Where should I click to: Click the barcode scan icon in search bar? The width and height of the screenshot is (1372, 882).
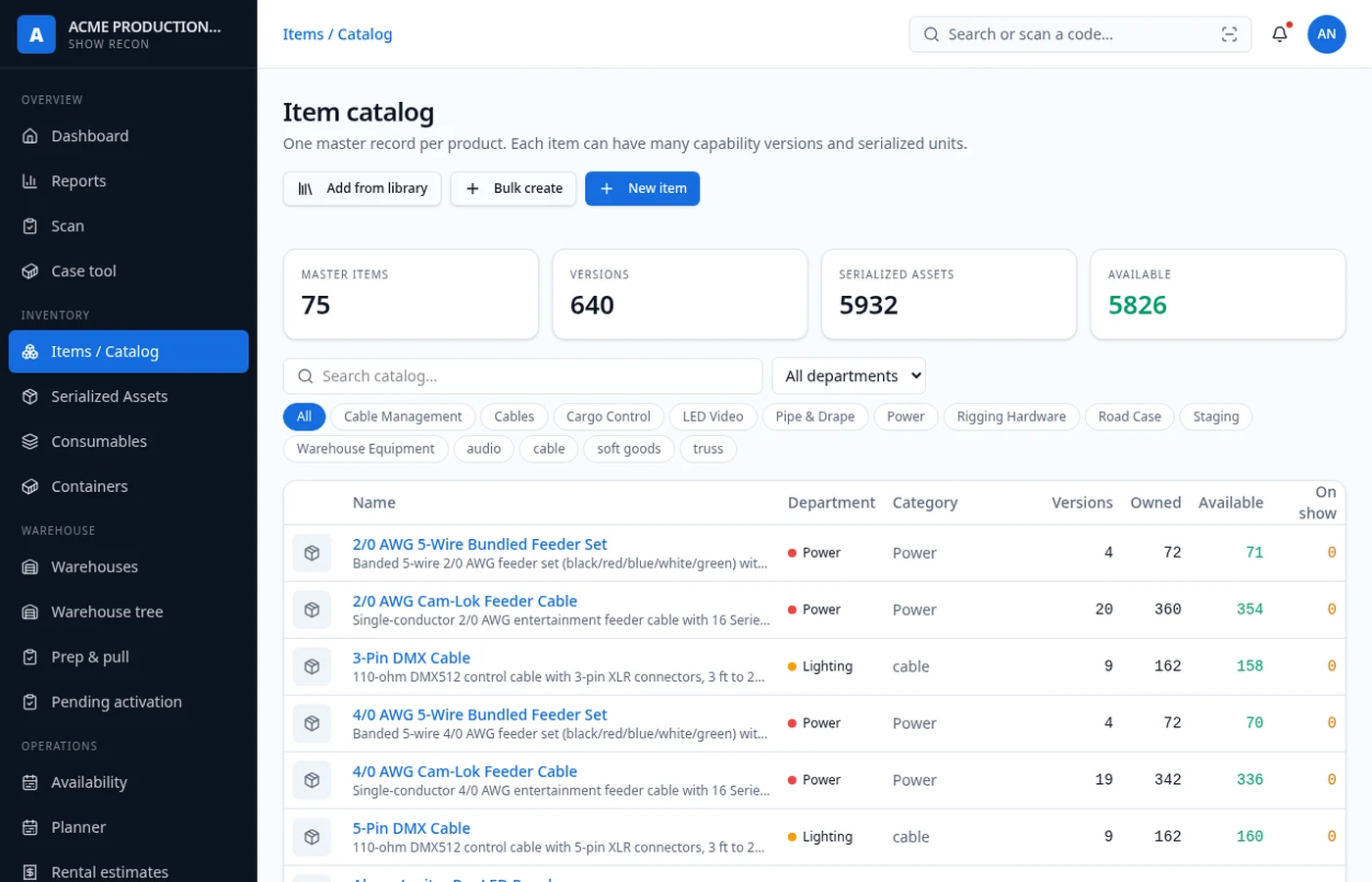click(1229, 34)
